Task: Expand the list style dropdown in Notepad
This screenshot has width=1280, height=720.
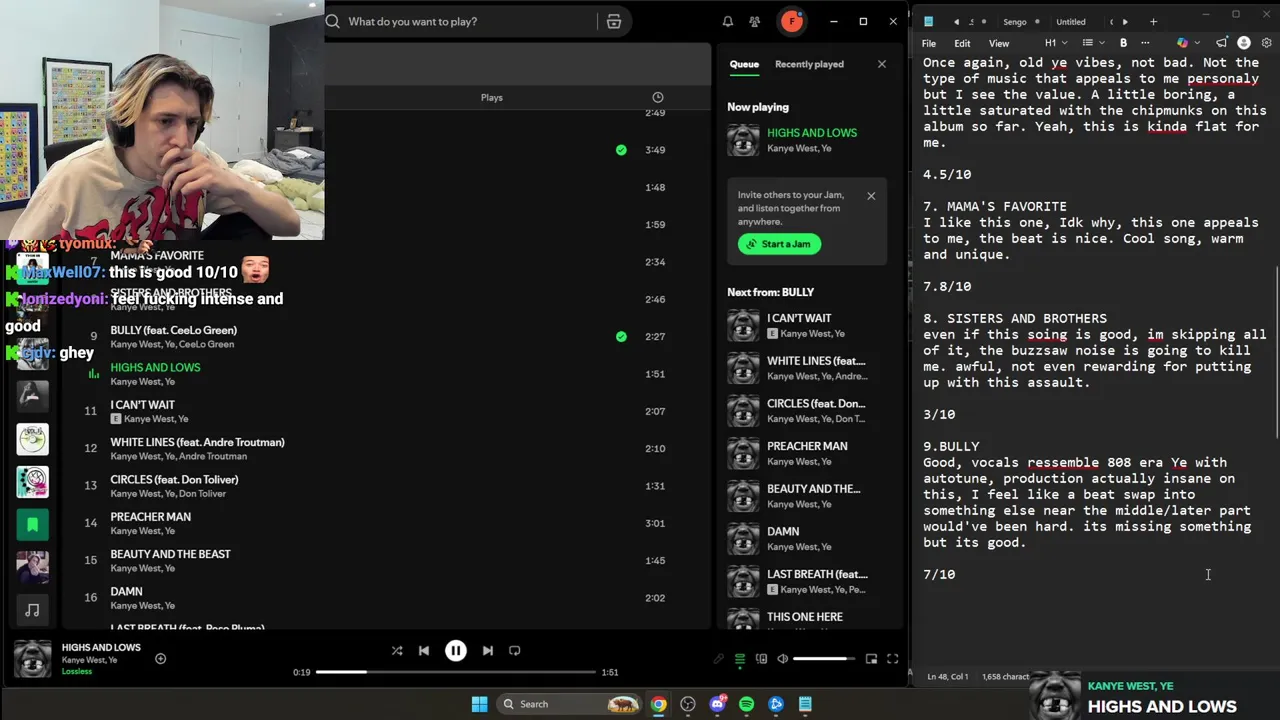Action: click(1092, 43)
